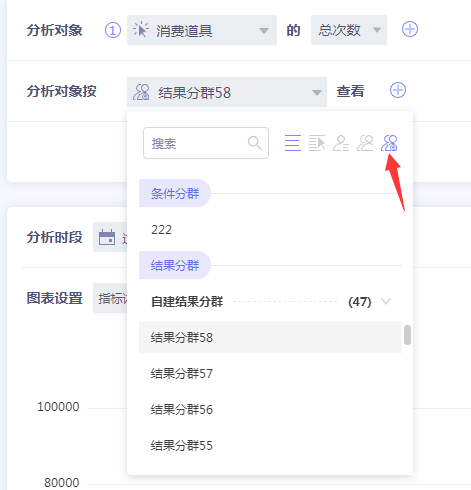
Task: Jump to the 条件分群 section tag
Action: pos(175,193)
